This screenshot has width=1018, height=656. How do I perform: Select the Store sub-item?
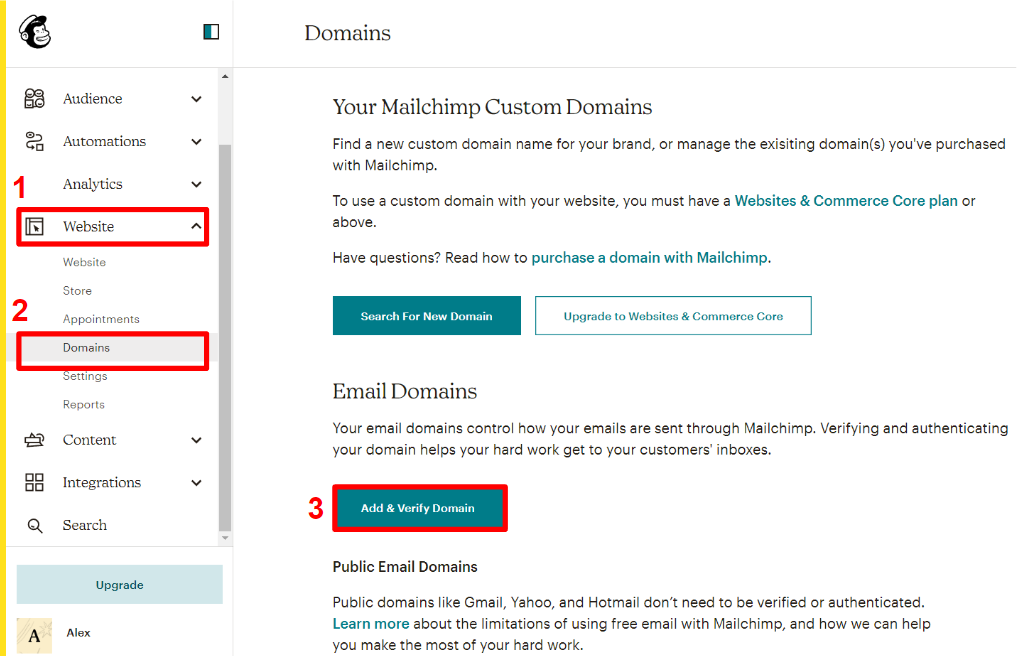coord(77,291)
